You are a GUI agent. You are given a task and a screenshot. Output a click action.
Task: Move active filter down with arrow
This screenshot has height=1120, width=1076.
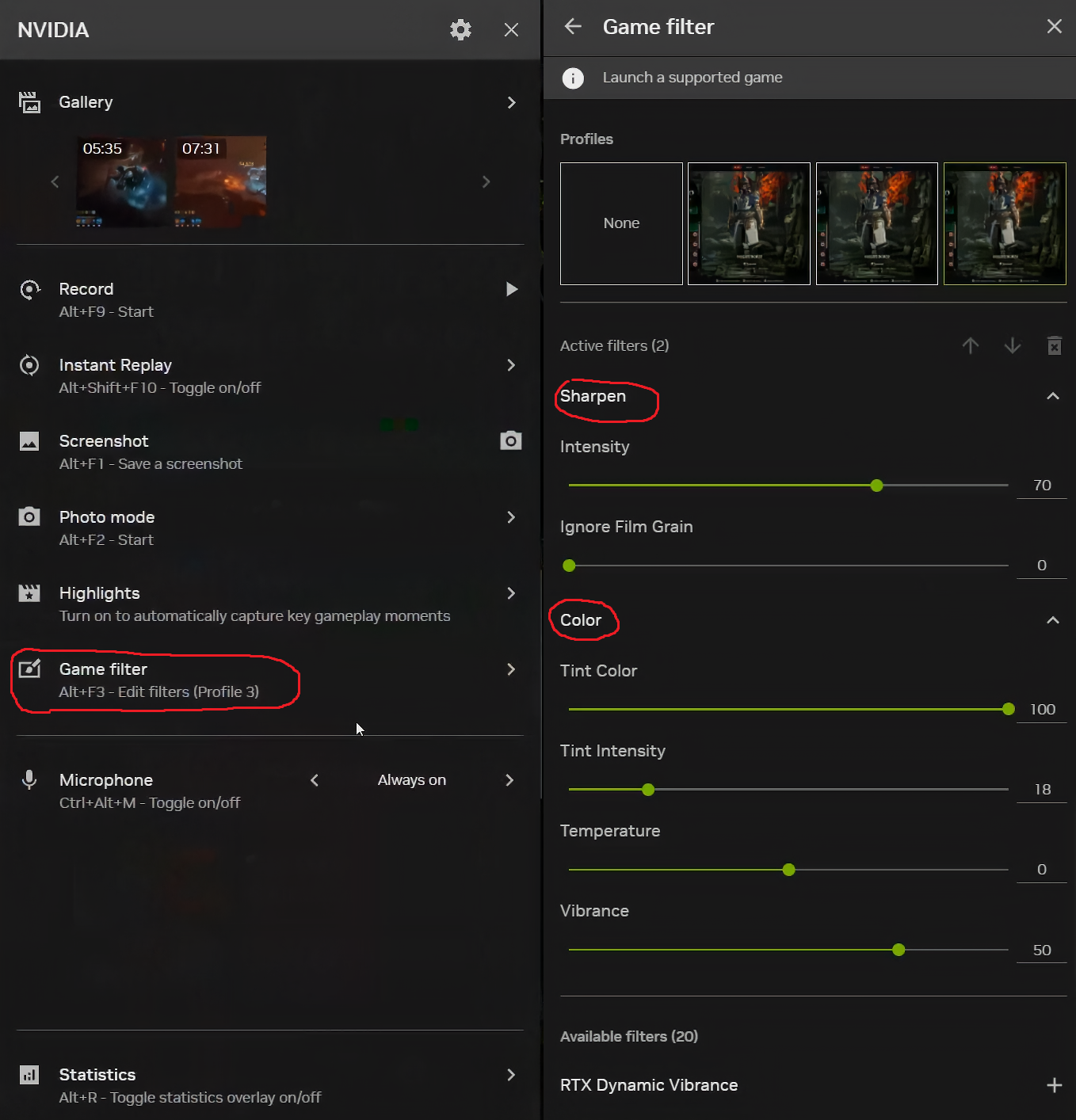pos(1013,346)
